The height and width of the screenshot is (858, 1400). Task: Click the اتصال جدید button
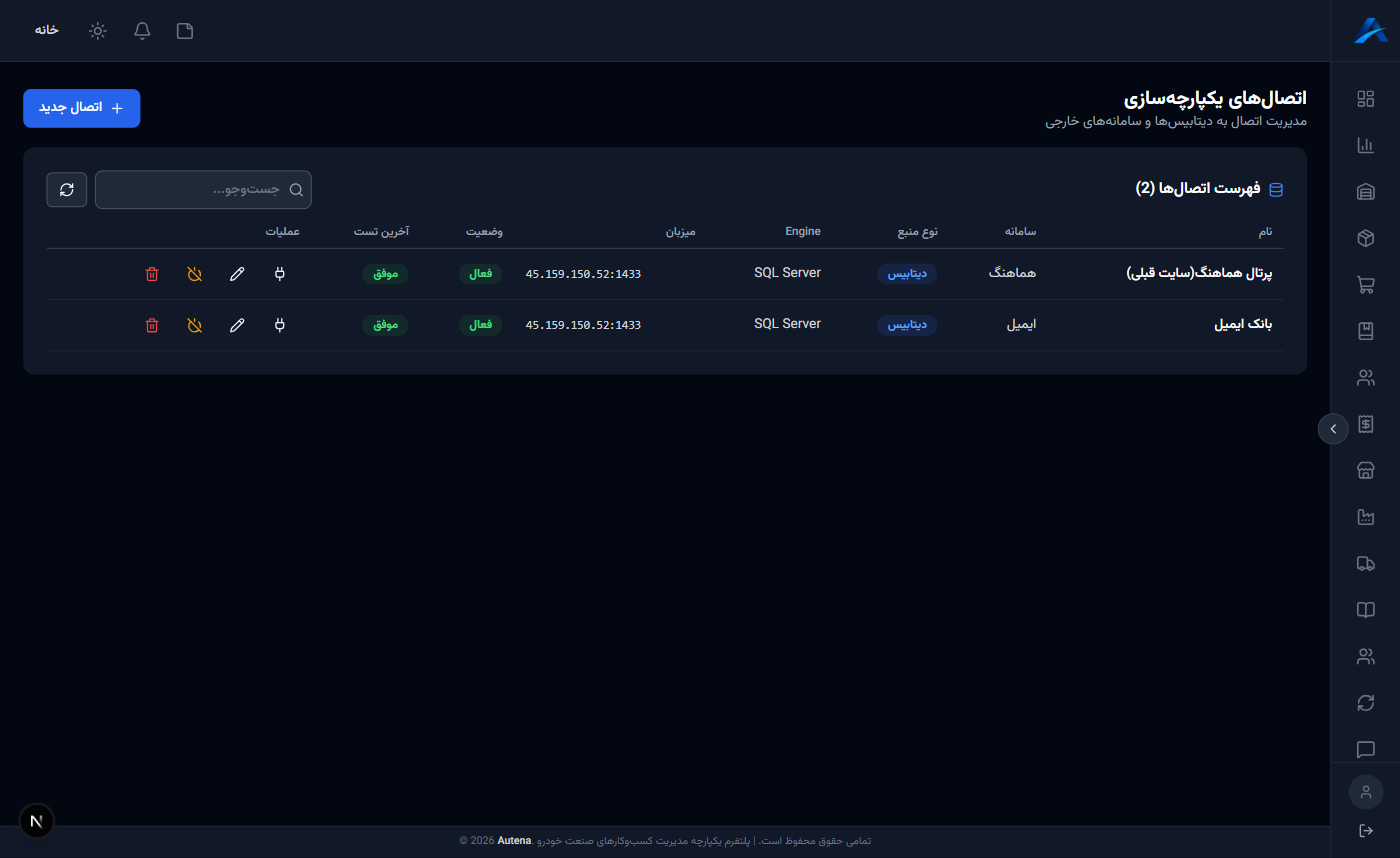[x=82, y=108]
